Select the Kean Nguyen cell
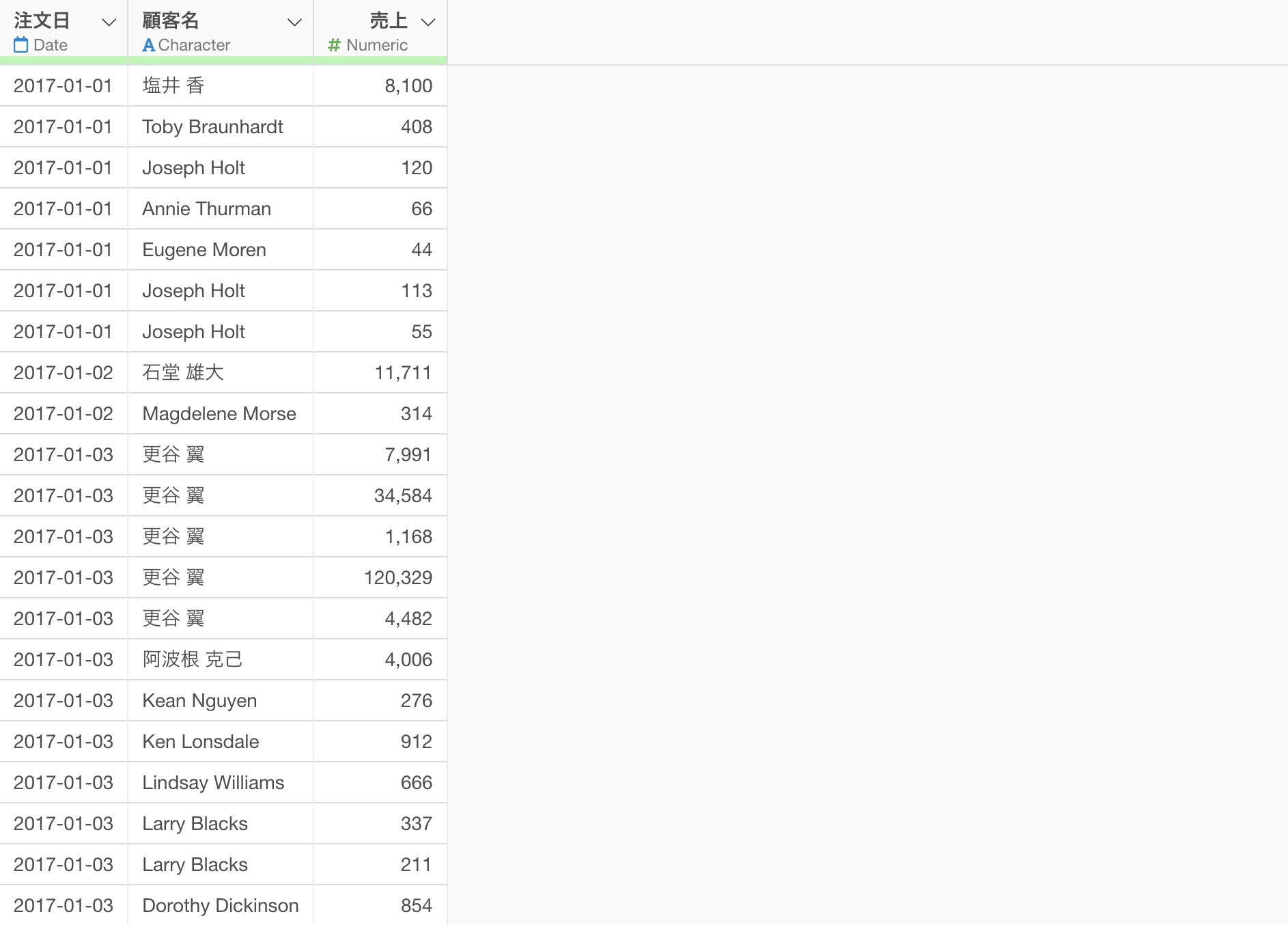Image resolution: width=1288 pixels, height=925 pixels. 221,700
